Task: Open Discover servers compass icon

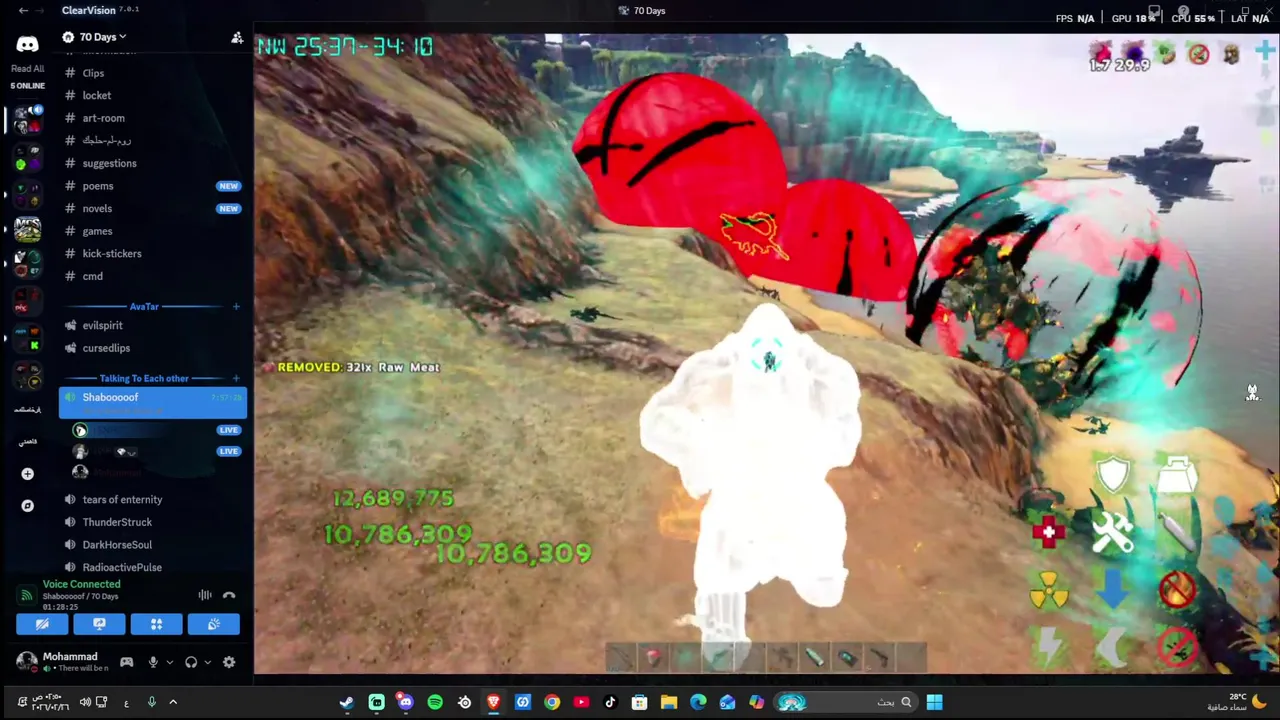Action: click(x=27, y=506)
